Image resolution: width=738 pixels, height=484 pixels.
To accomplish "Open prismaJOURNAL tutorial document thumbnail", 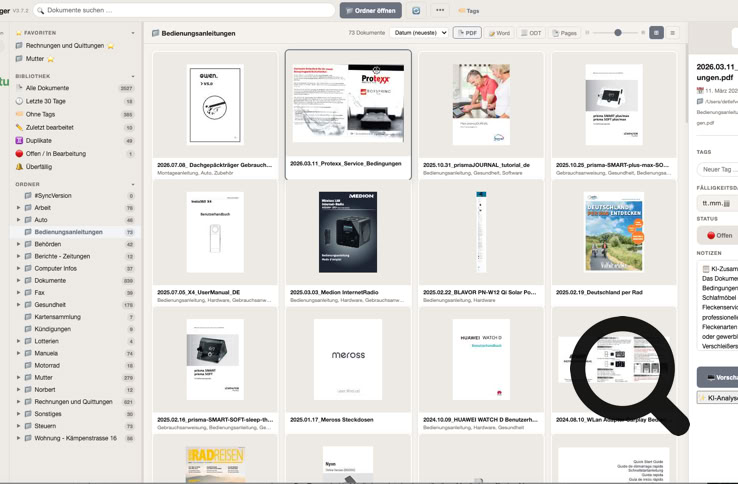I will click(481, 104).
